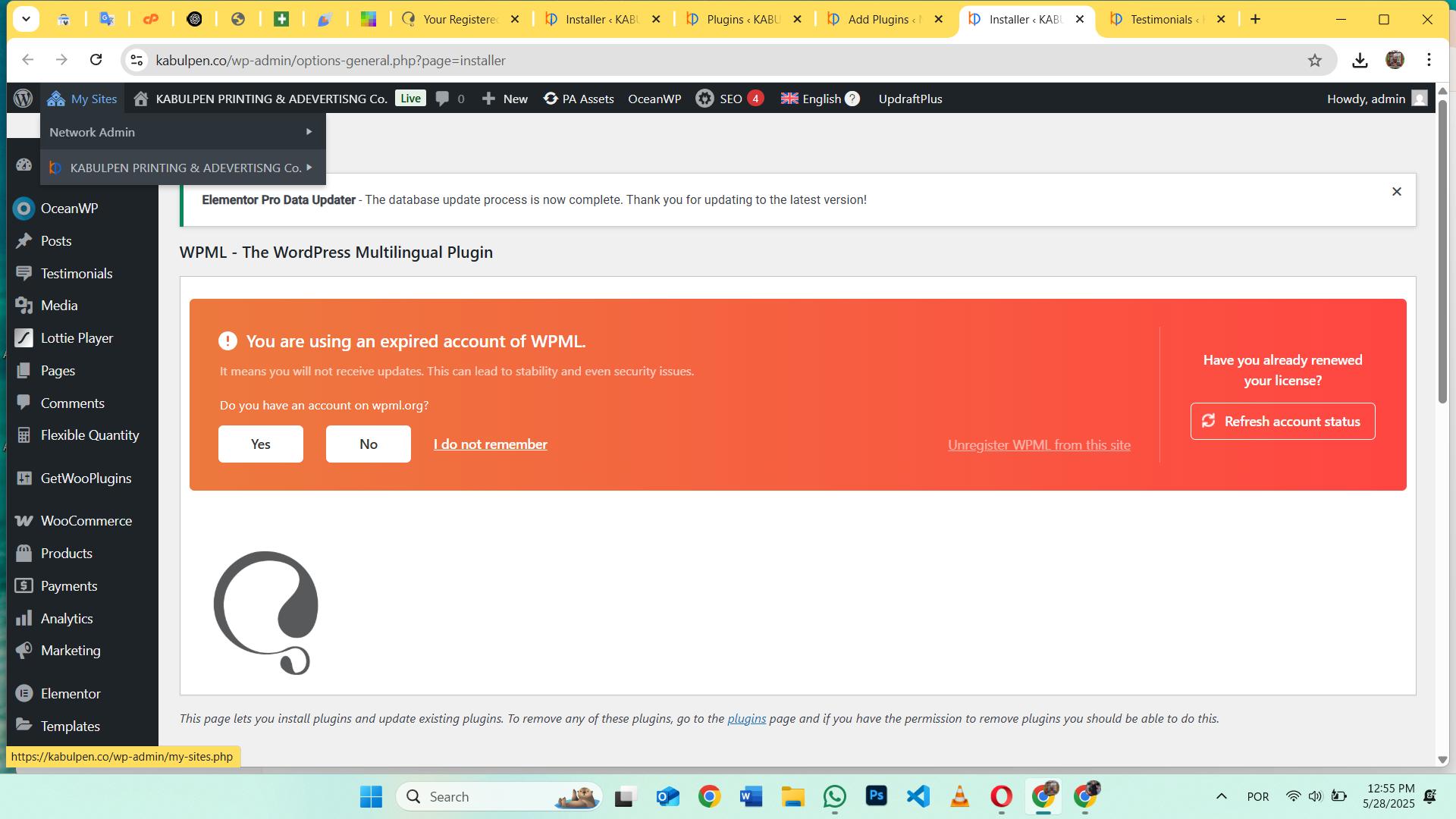This screenshot has height=819, width=1456.
Task: Click the Howdy, admin account menu
Action: click(x=1377, y=99)
